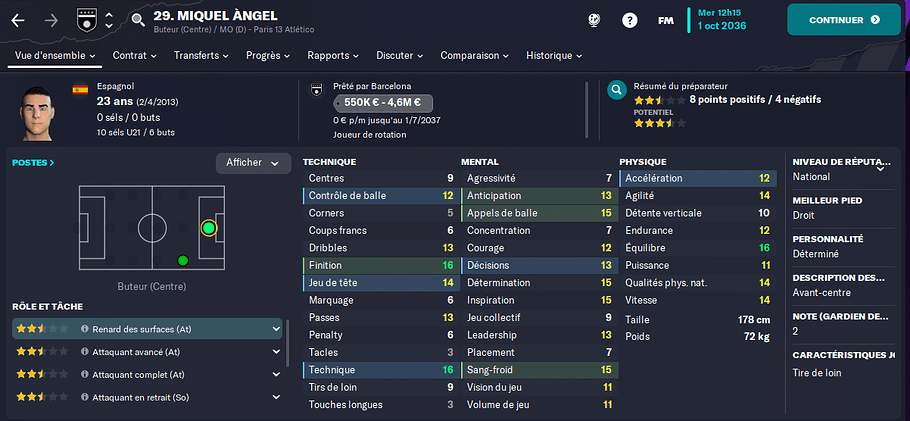Viewport: 910px width, 421px height.
Task: Click the Barcelona club badge icon
Action: click(x=316, y=91)
